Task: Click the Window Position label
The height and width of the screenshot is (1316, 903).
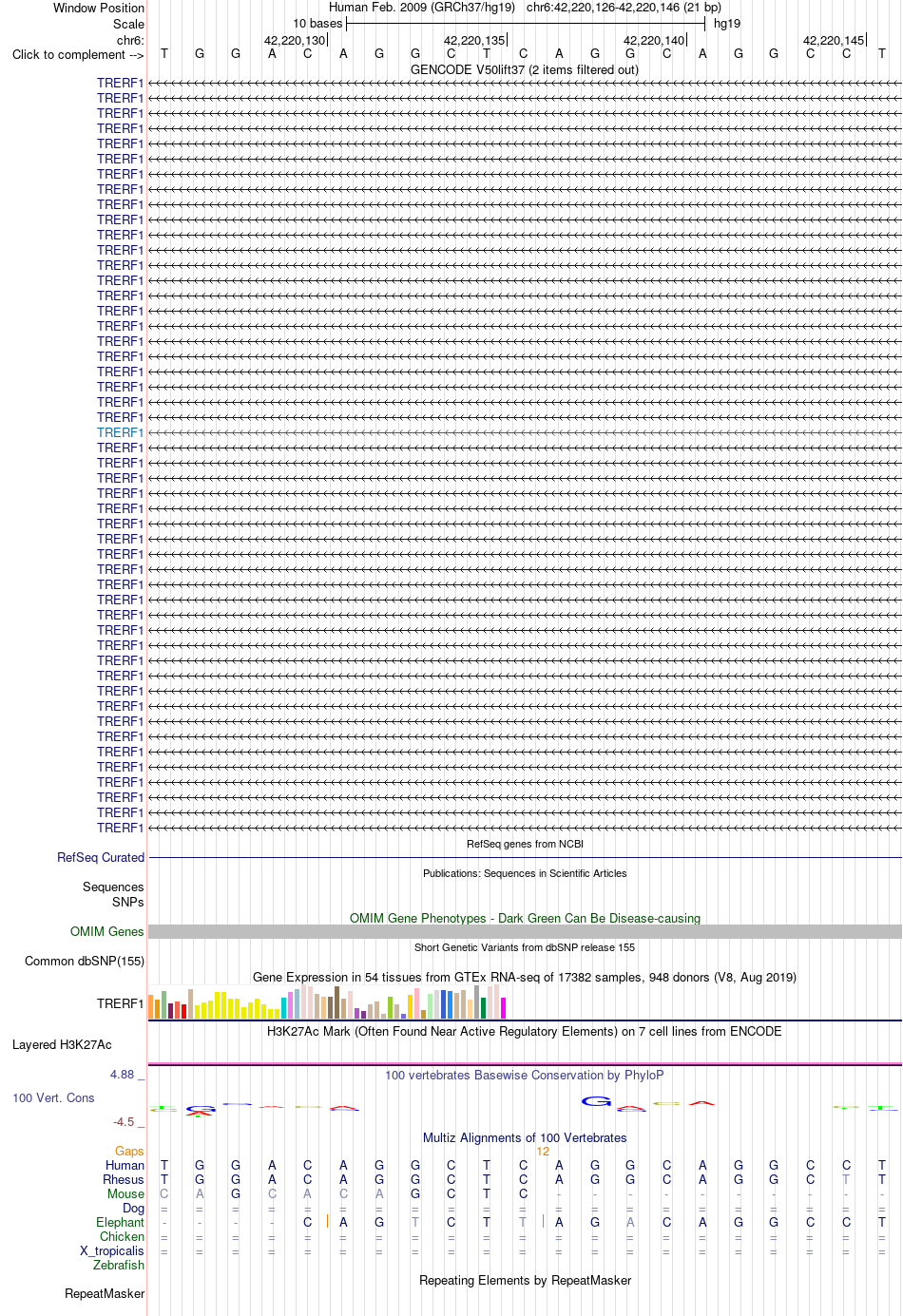Action: point(99,8)
